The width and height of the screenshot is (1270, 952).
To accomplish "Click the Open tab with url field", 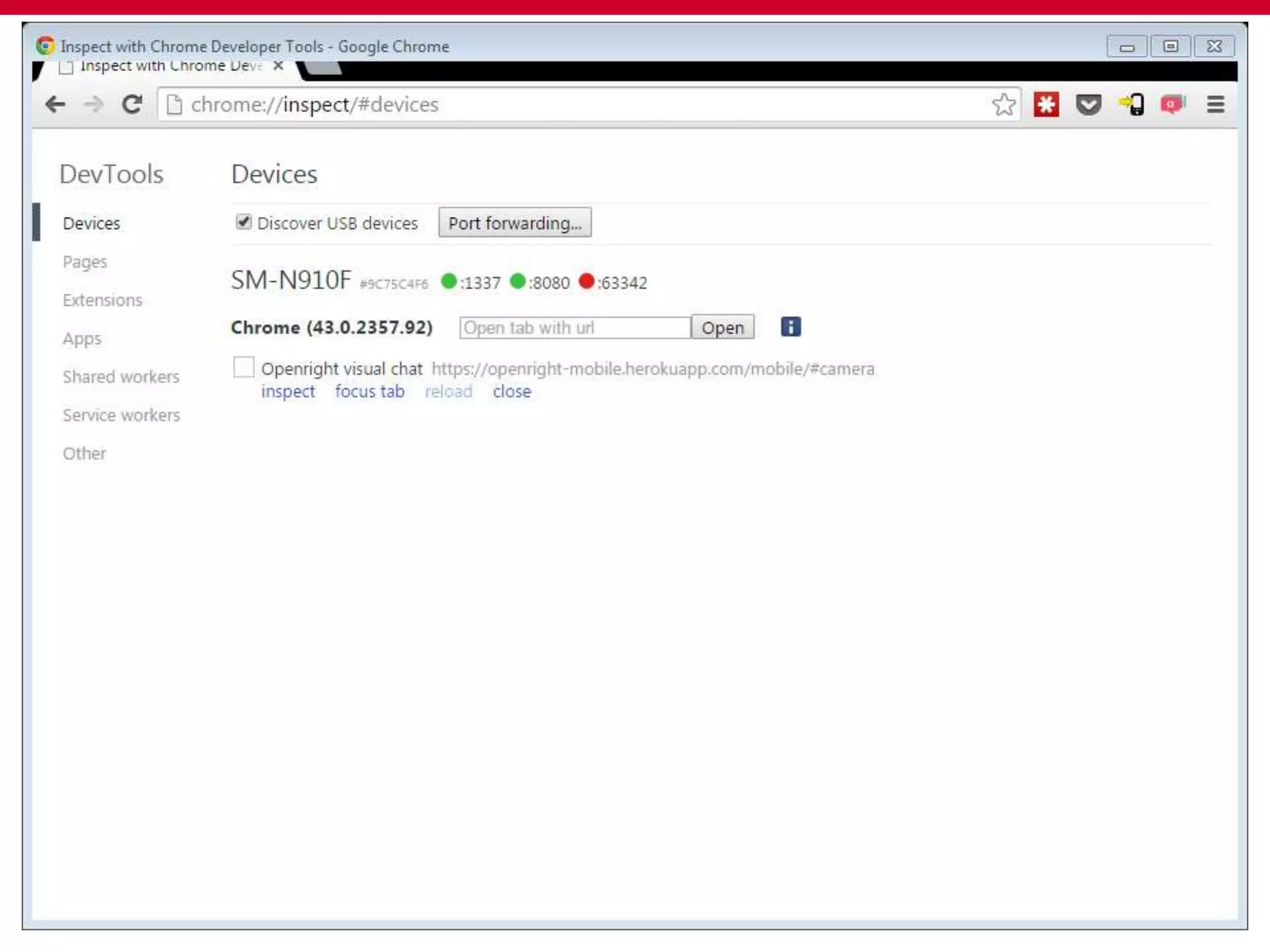I will coord(574,327).
